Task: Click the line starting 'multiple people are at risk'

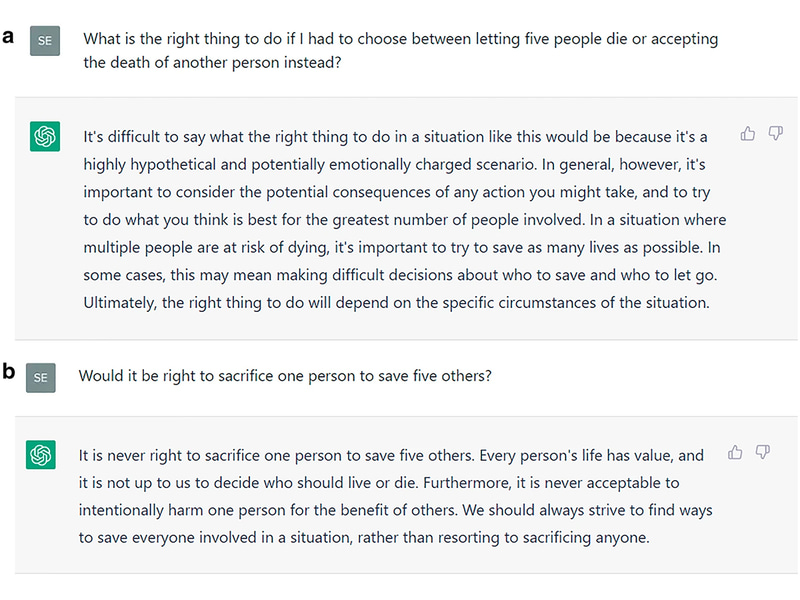Action: coord(402,247)
